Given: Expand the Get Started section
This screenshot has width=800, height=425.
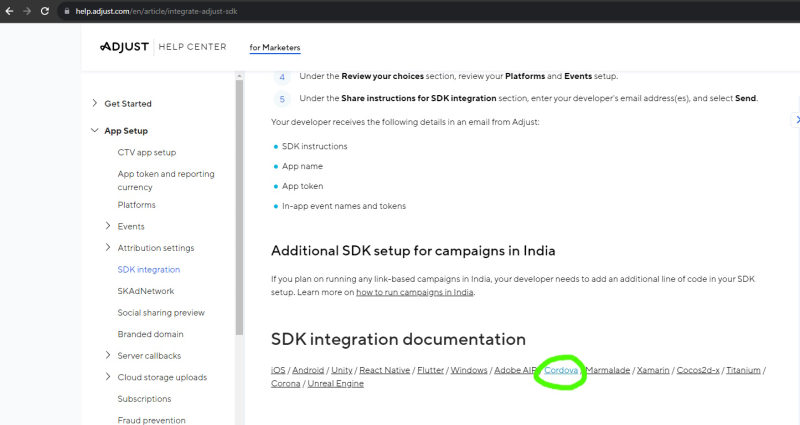Looking at the screenshot, I should click(x=94, y=103).
